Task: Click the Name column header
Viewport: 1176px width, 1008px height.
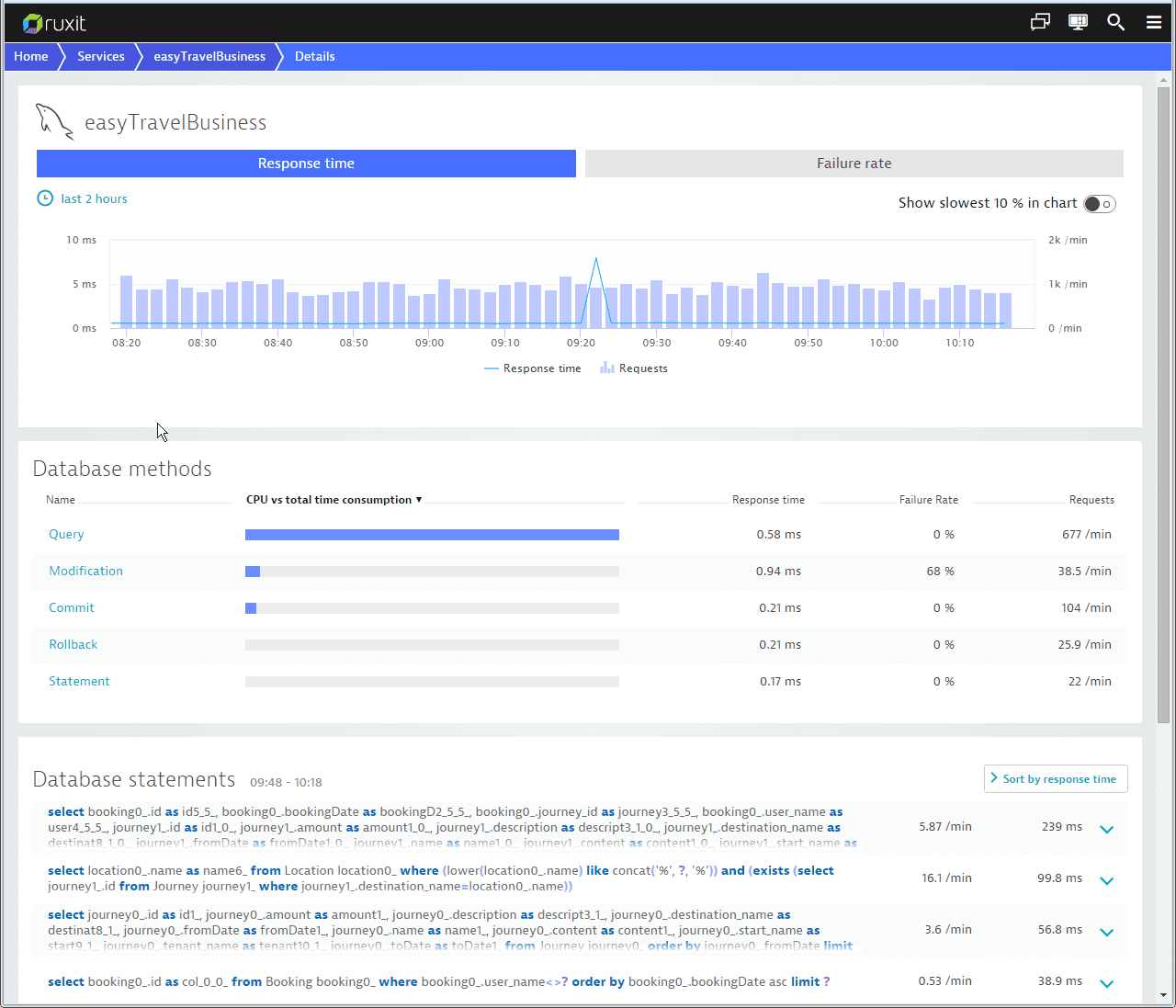Action: (x=61, y=500)
